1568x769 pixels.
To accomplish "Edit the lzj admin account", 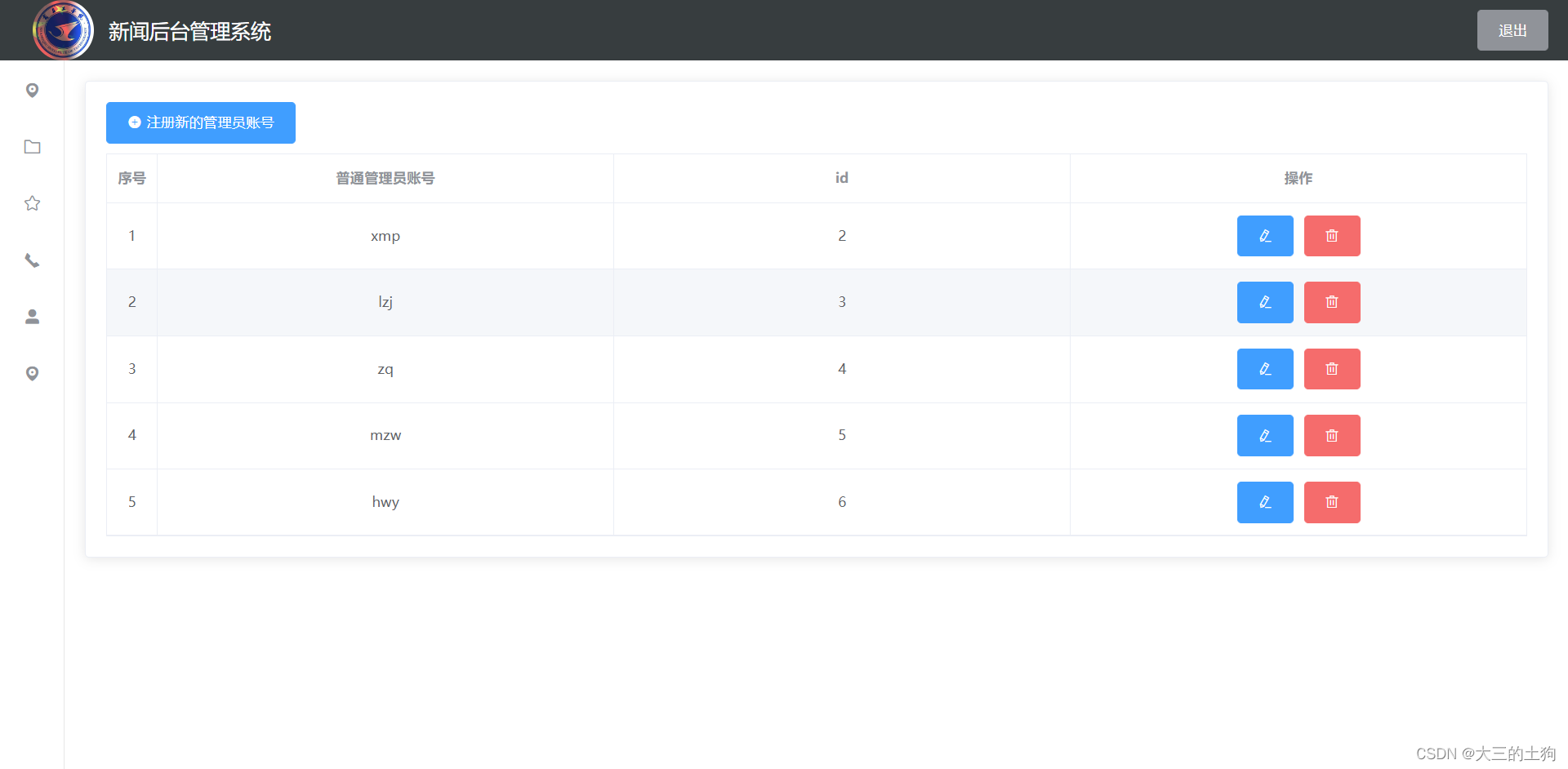I will pyautogui.click(x=1264, y=302).
